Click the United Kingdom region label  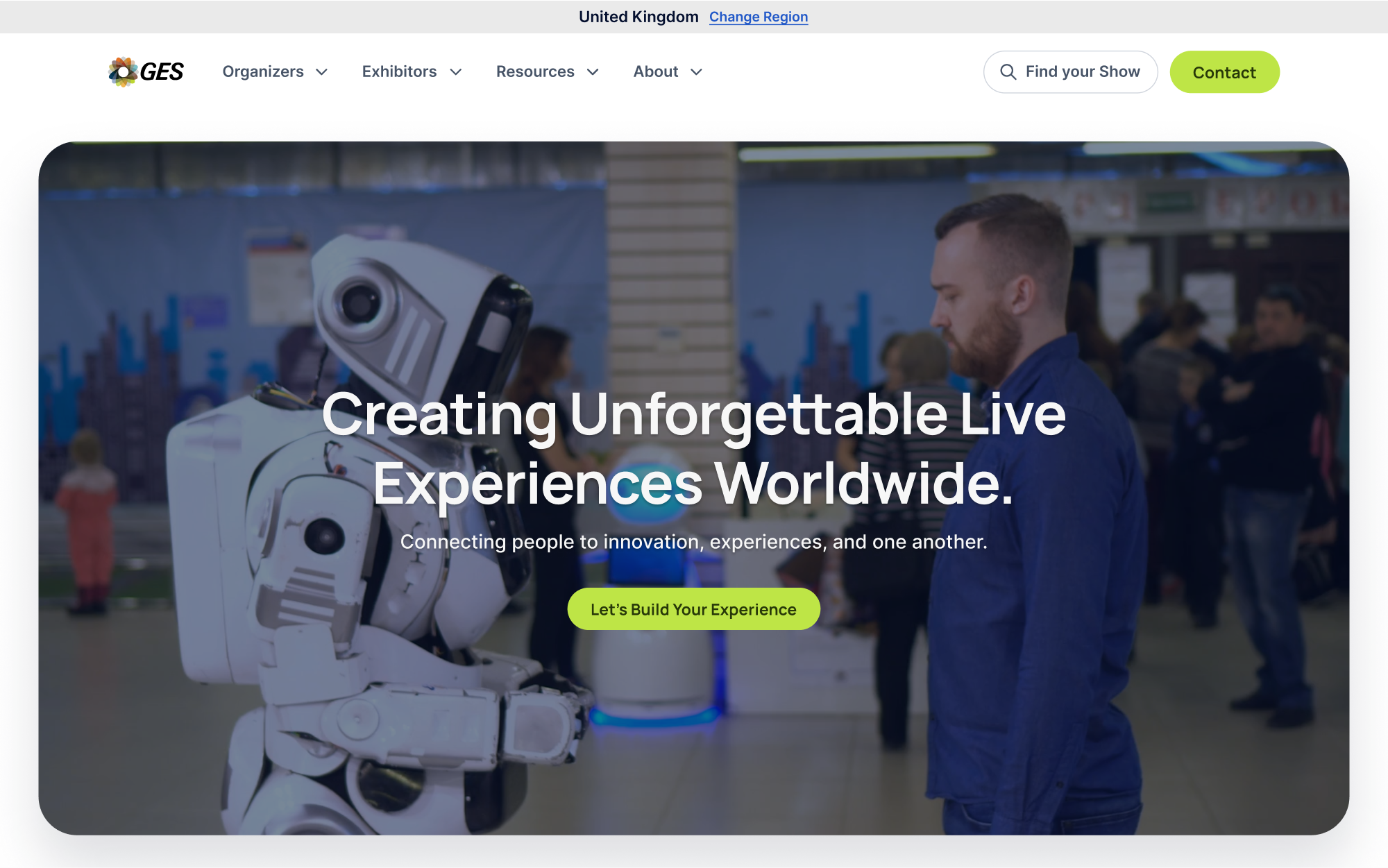coord(638,17)
